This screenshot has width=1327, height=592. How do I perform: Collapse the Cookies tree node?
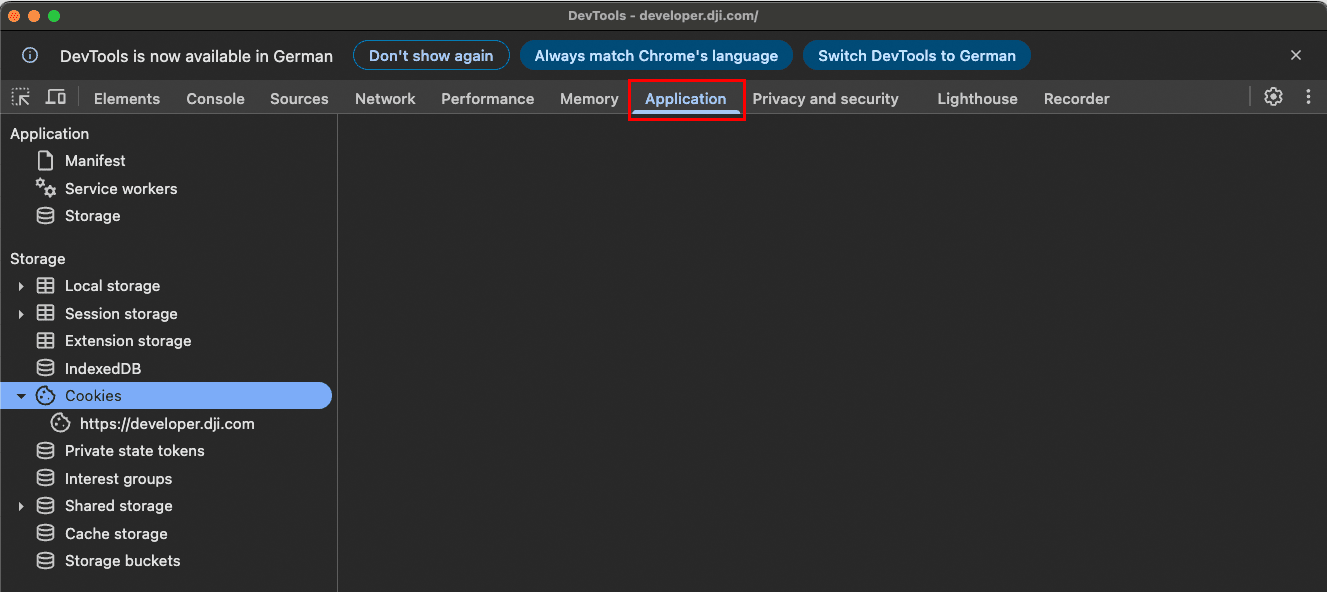[x=21, y=396]
